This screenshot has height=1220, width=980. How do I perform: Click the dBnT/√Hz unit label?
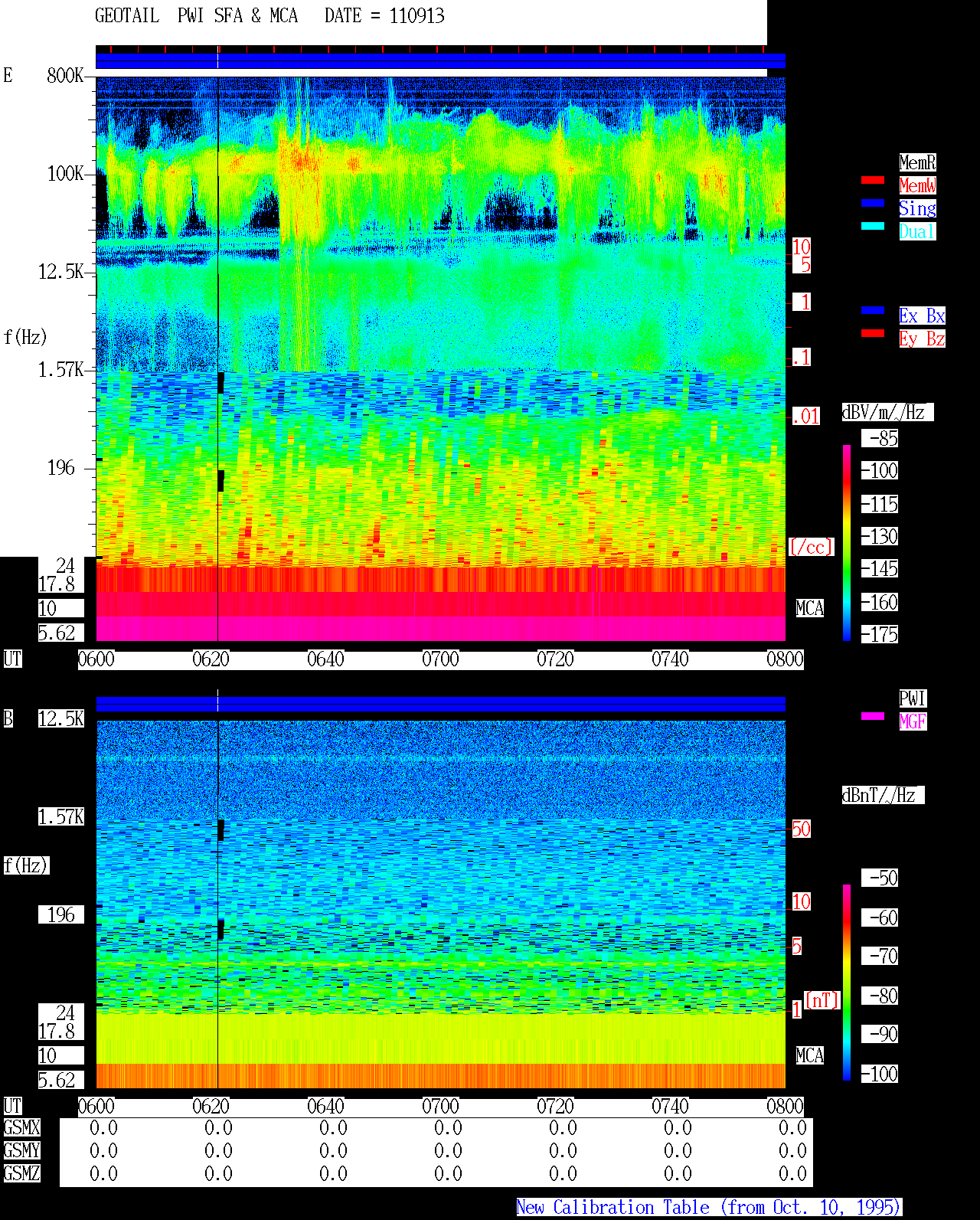(x=883, y=795)
